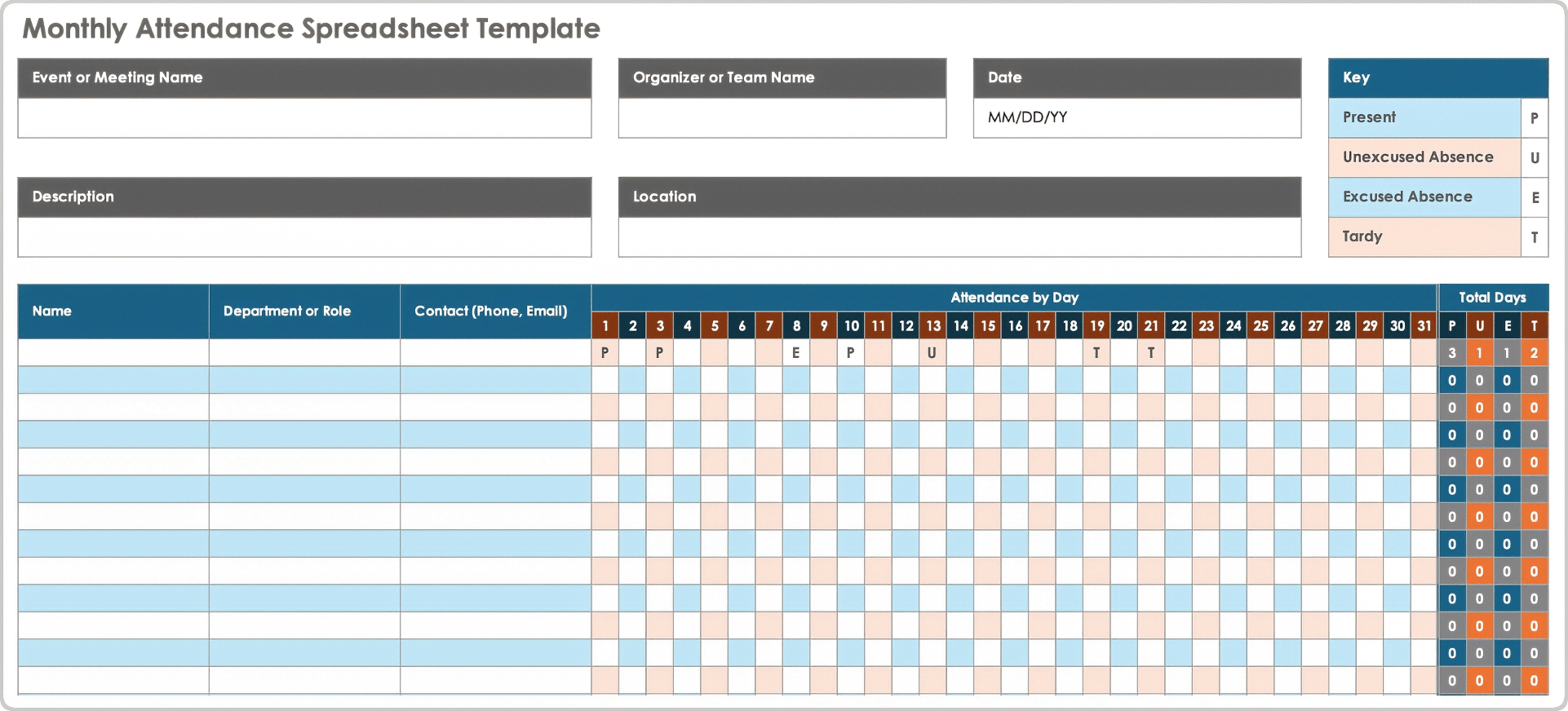Select the Unexcused Absence key cell

(x=1424, y=157)
